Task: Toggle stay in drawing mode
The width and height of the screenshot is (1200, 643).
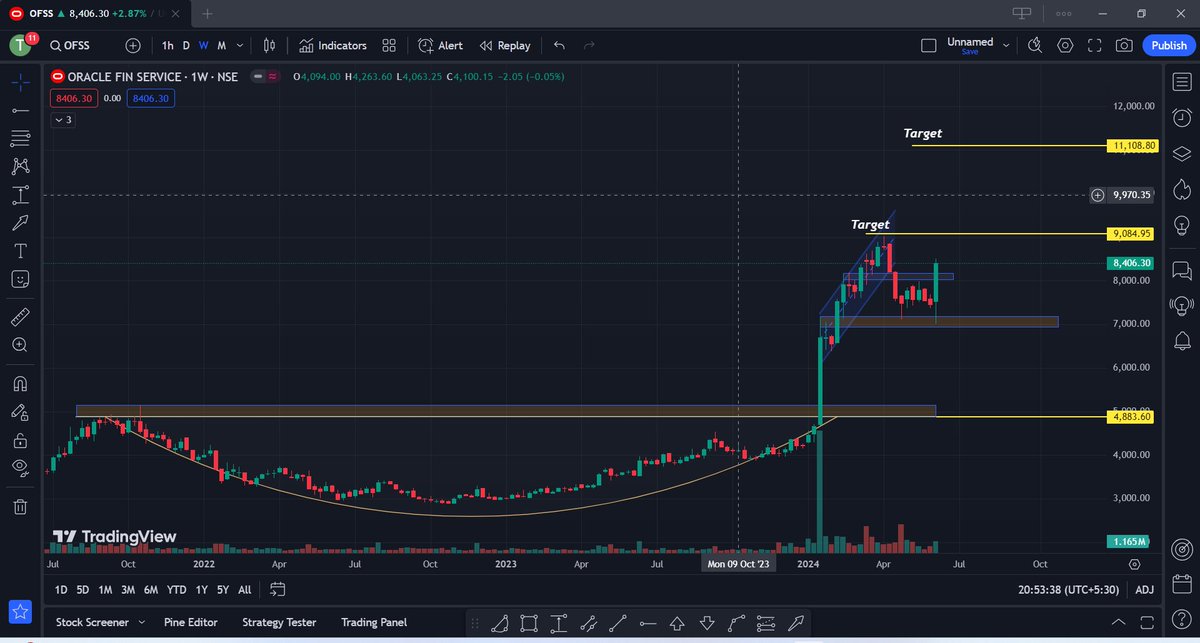Action: click(20, 411)
